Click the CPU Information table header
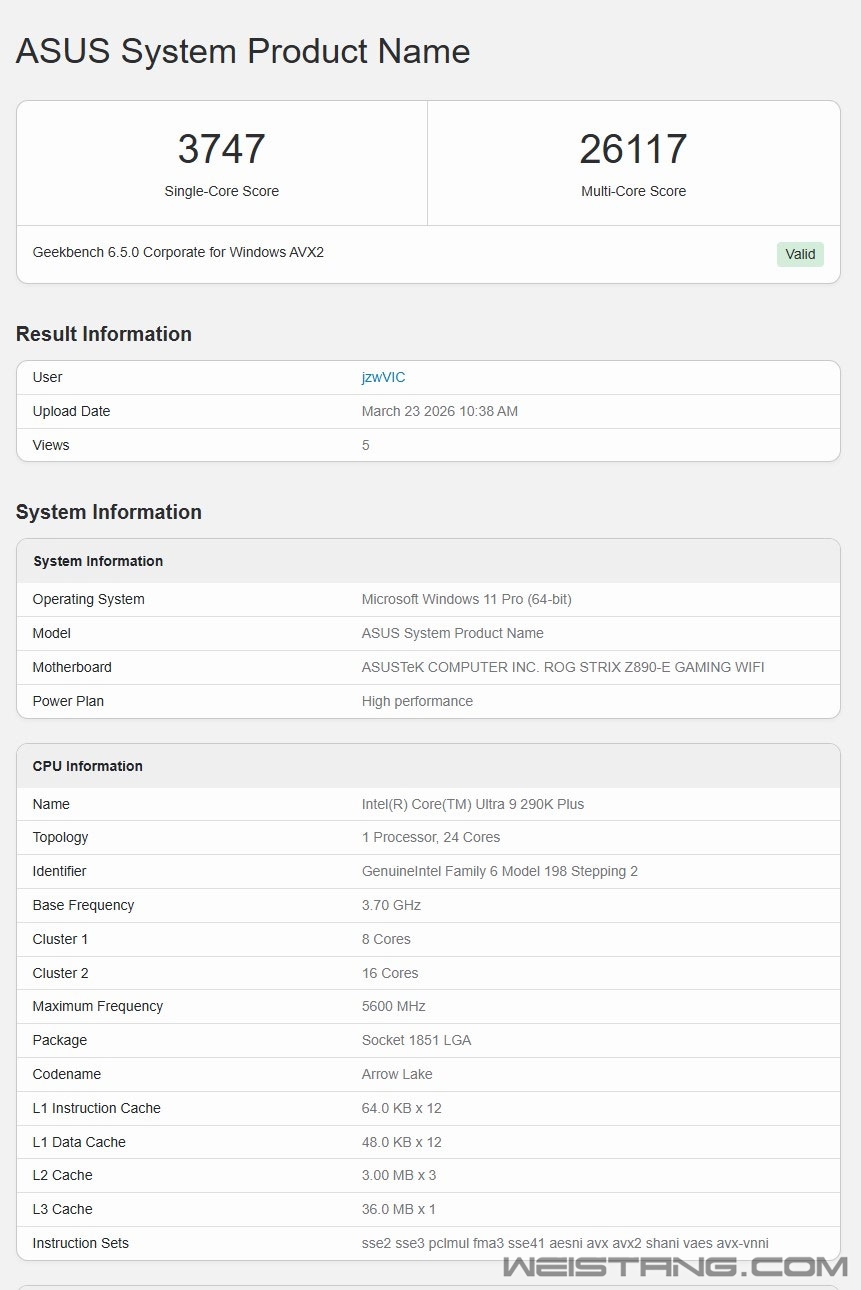The width and height of the screenshot is (861, 1290). click(88, 766)
